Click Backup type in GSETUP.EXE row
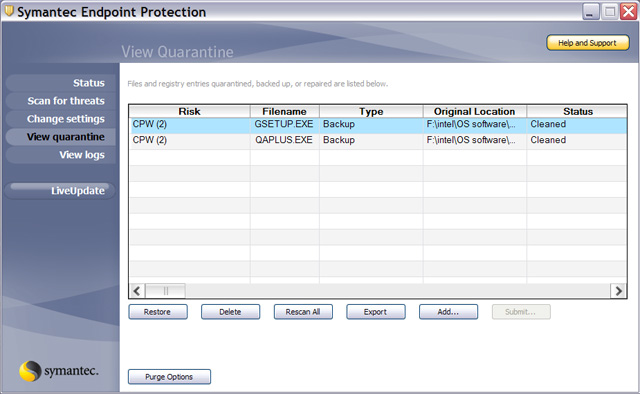The width and height of the screenshot is (640, 394). (x=371, y=124)
